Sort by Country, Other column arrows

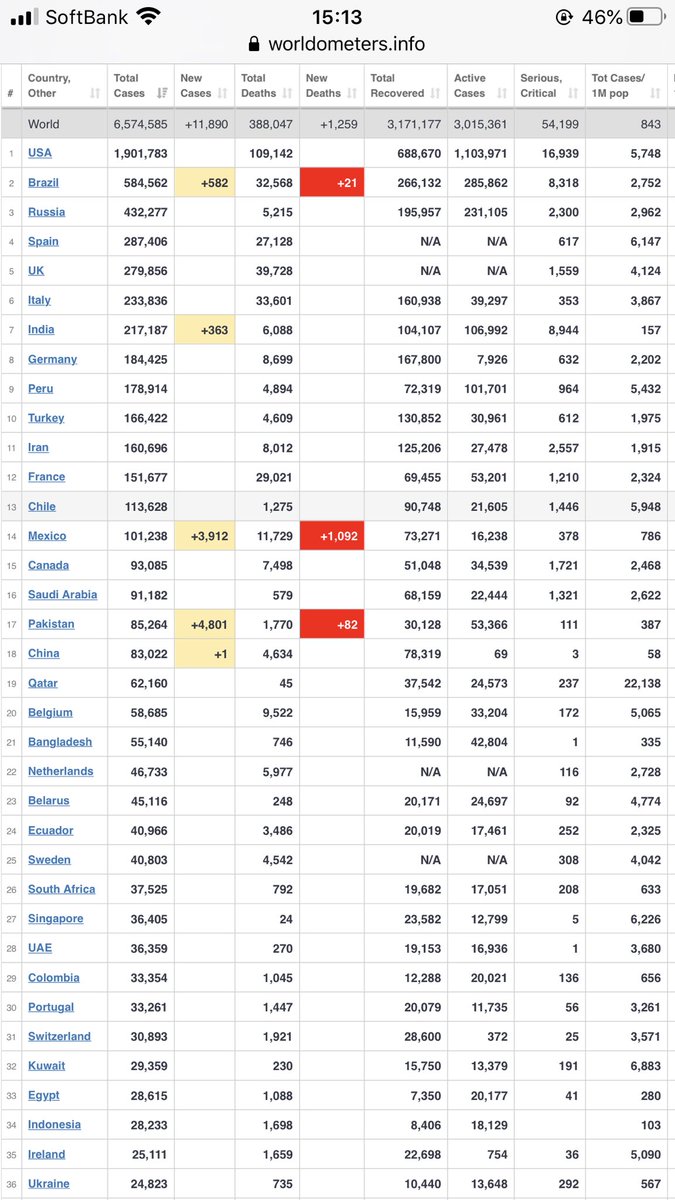95,94
